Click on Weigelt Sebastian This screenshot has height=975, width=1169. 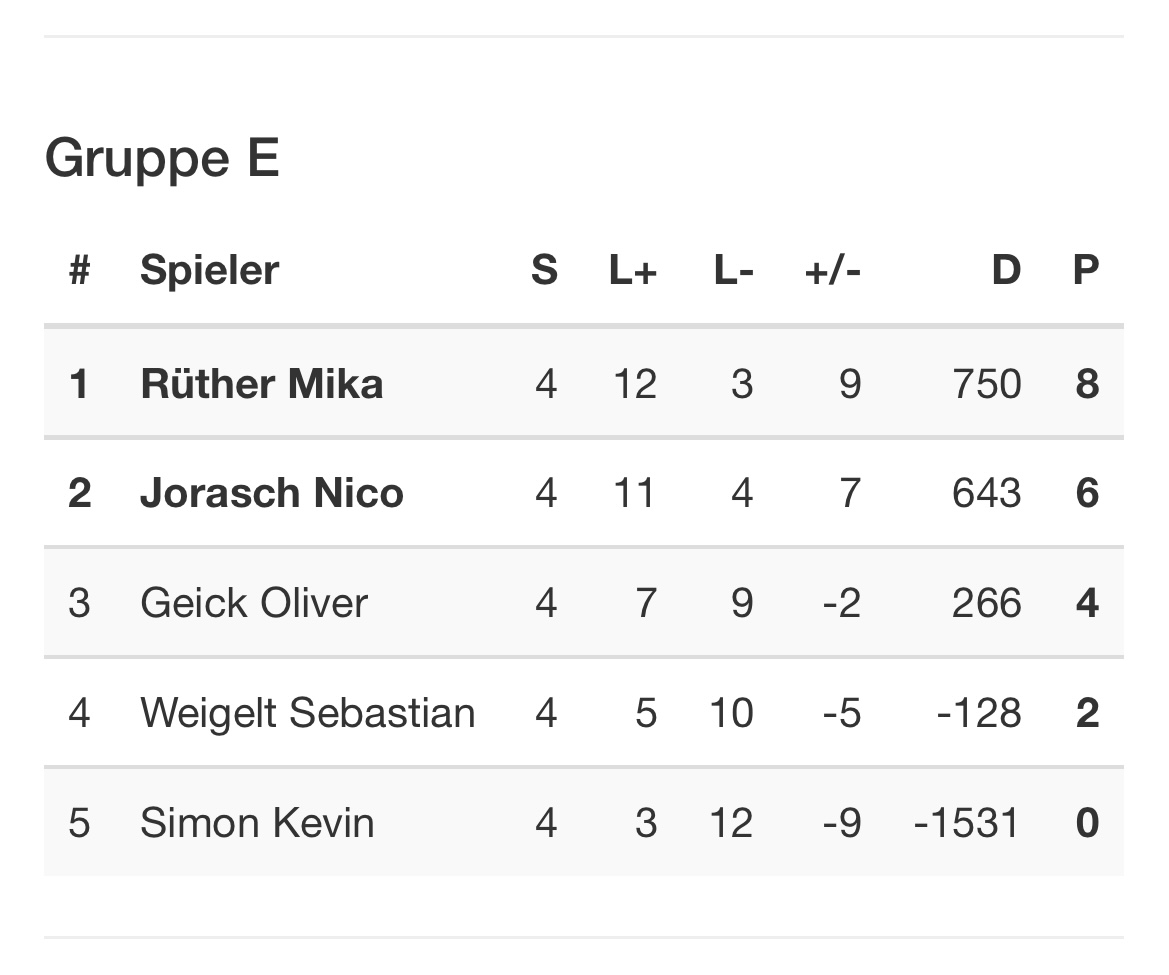tap(307, 713)
